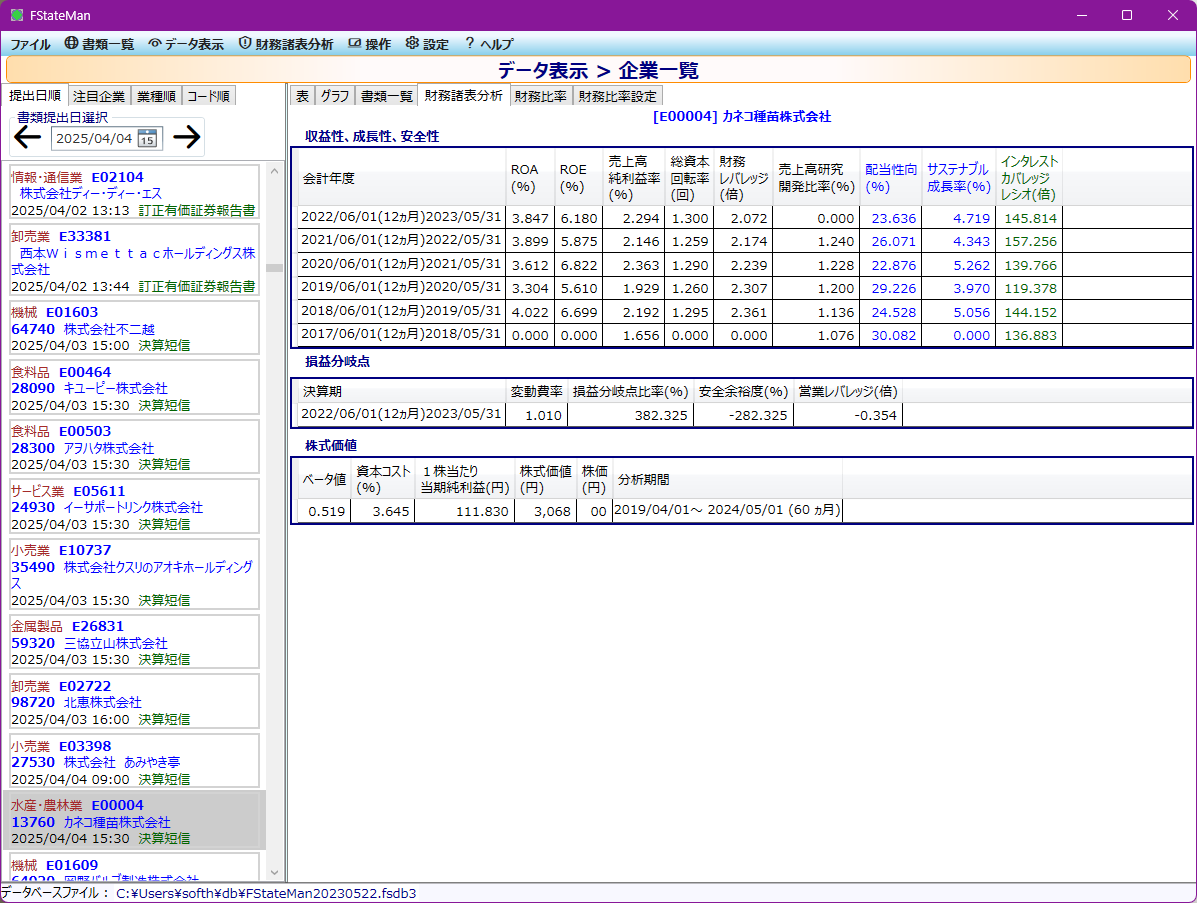Select the グラフ tab

(335, 96)
